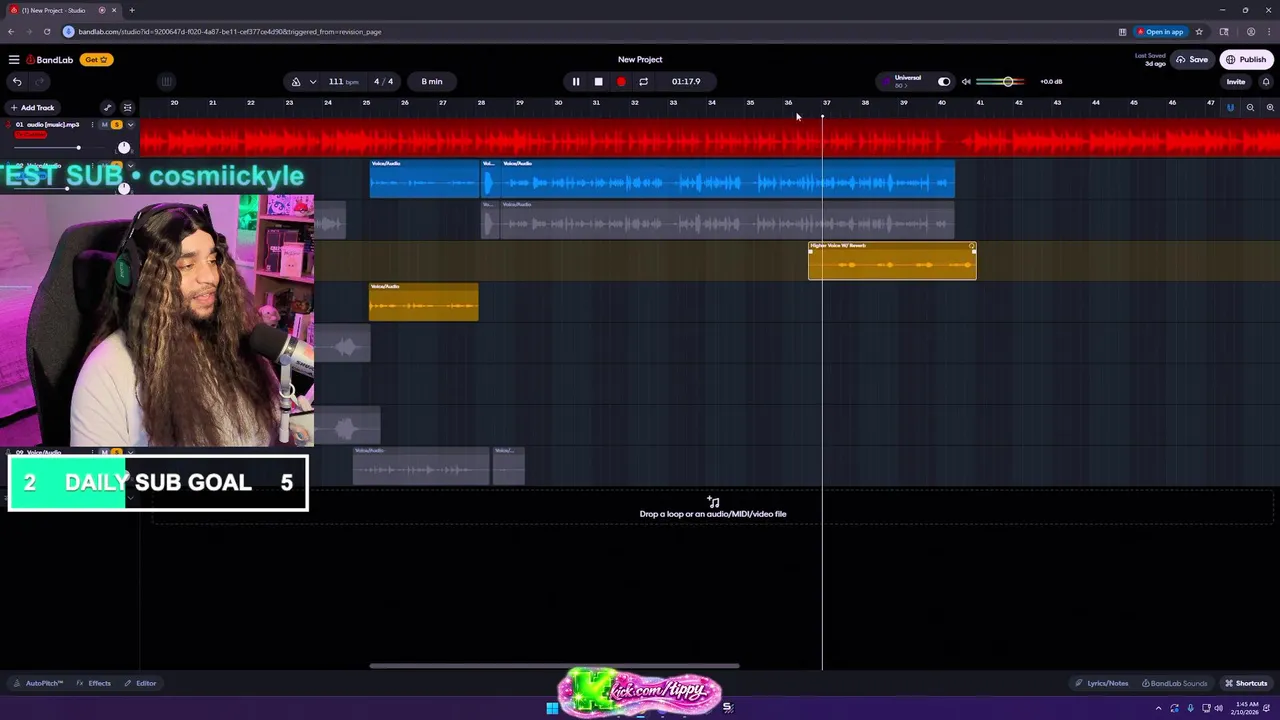Save the project
The height and width of the screenshot is (720, 1280).
(x=1192, y=60)
